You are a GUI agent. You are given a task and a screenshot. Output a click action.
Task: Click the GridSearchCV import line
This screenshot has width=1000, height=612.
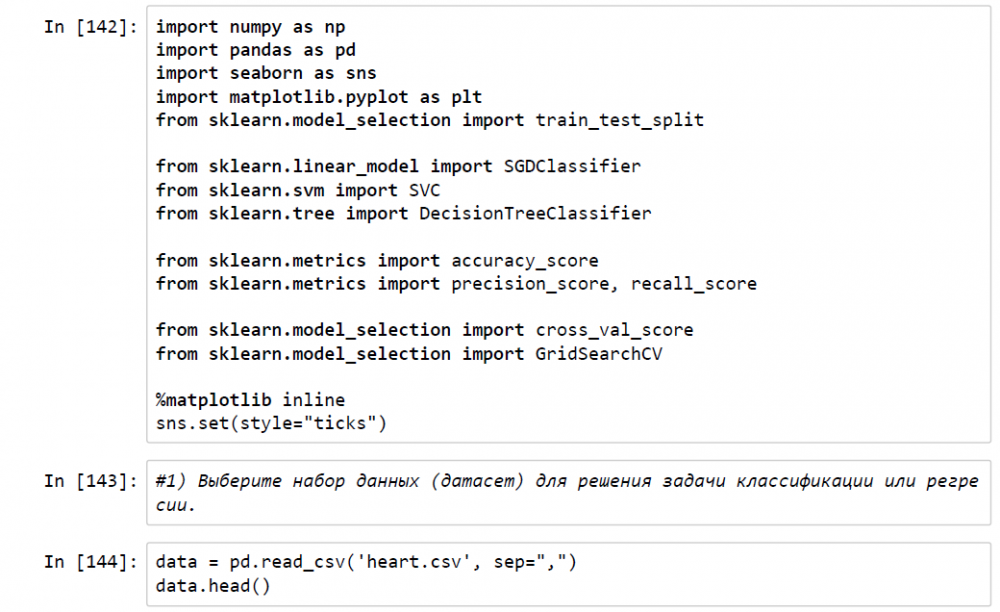point(409,354)
